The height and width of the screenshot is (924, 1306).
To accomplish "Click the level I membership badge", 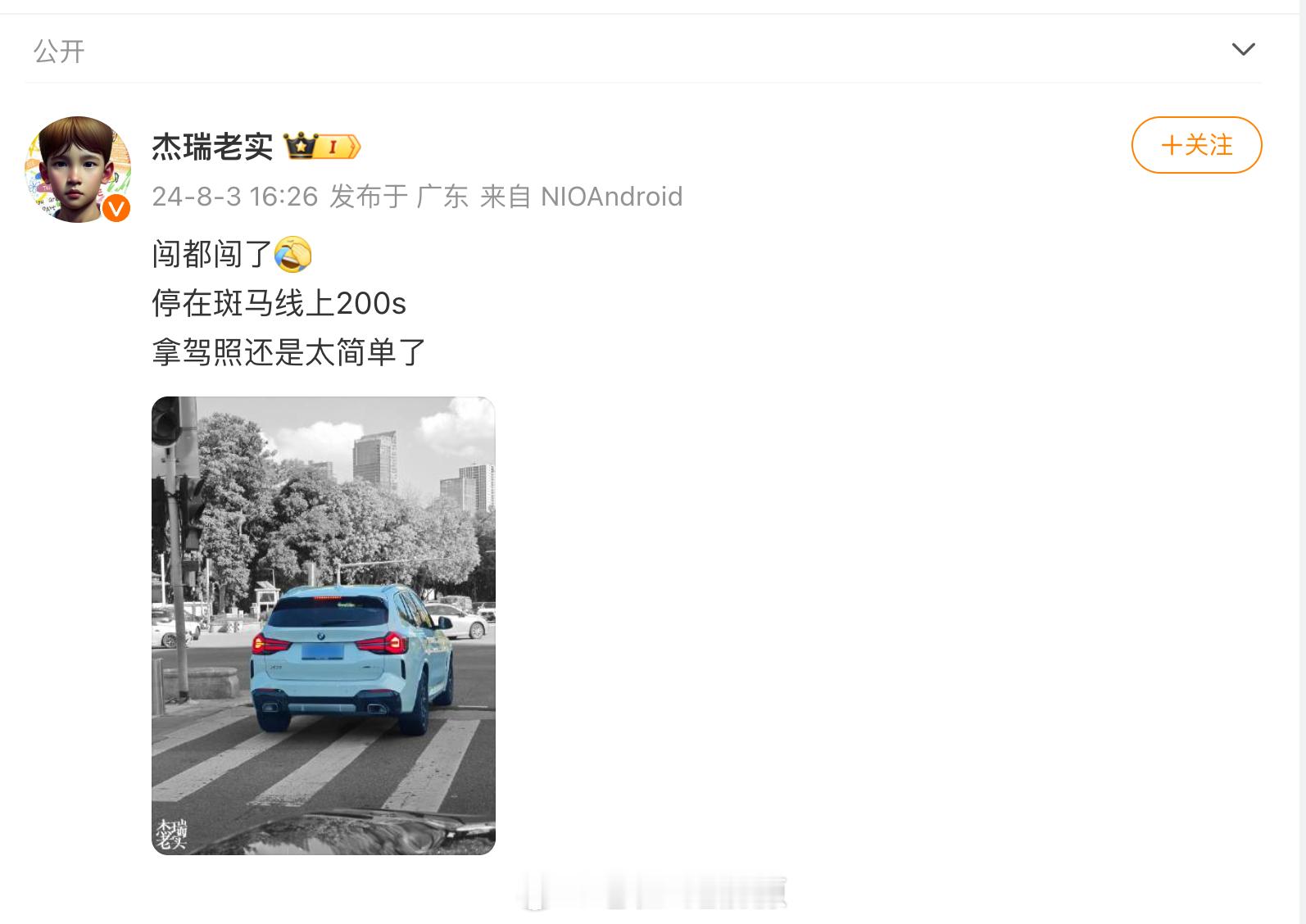I will 338,147.
